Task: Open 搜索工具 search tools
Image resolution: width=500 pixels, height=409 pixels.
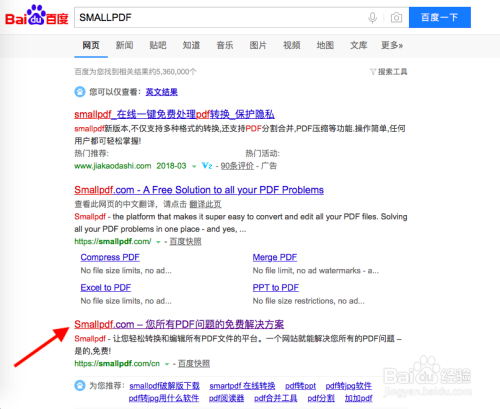Action: click(x=392, y=72)
